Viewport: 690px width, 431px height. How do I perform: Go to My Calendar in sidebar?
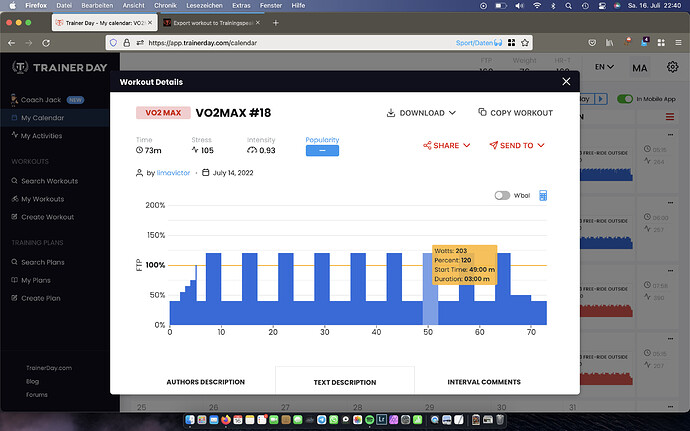[43, 118]
